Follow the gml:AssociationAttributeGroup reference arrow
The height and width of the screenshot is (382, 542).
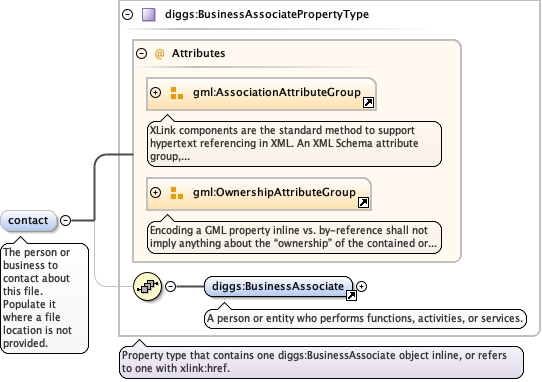tap(368, 102)
